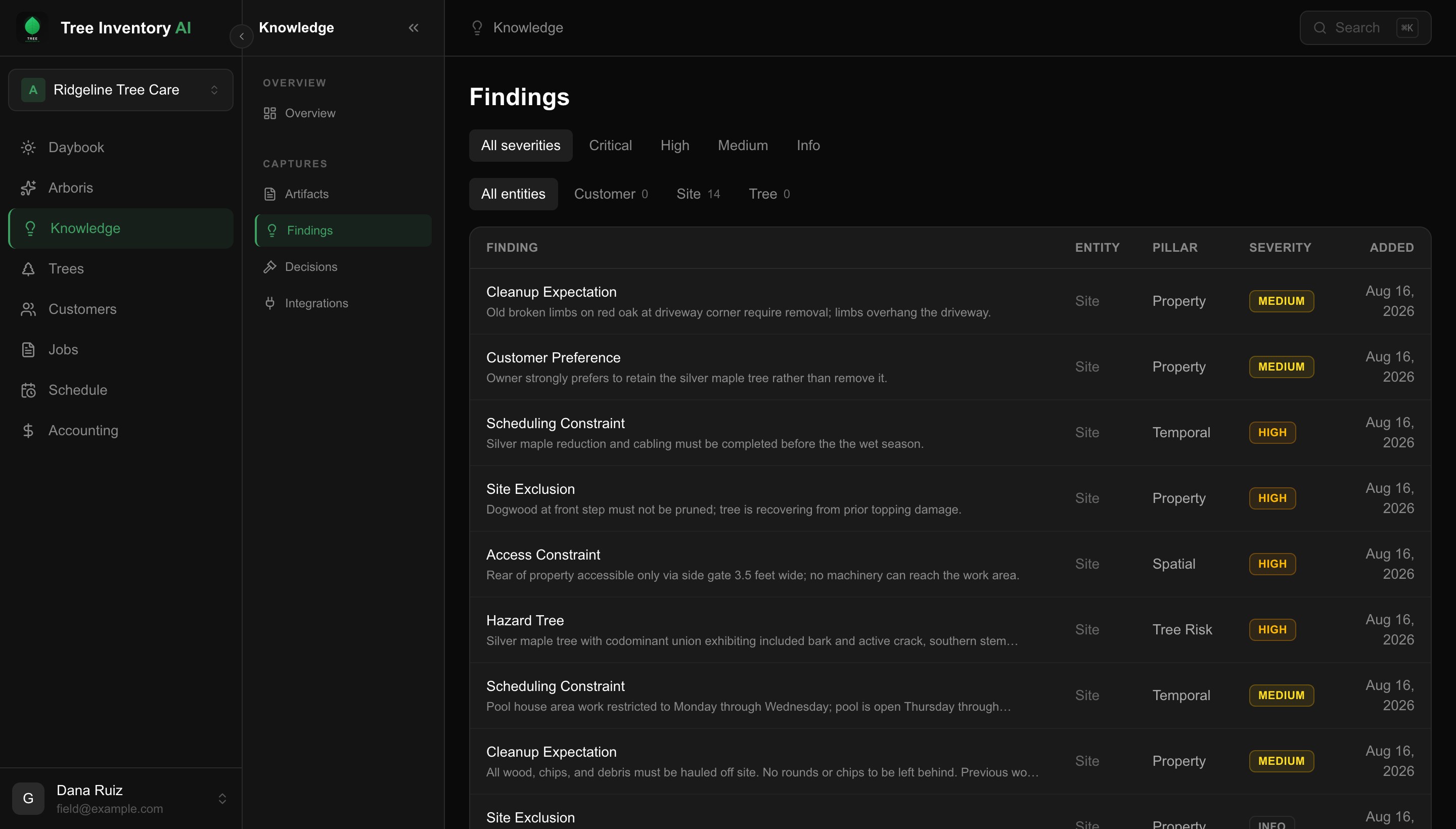Click the Accounting dollar icon
Screen dimensions: 1456x829
tap(28, 431)
